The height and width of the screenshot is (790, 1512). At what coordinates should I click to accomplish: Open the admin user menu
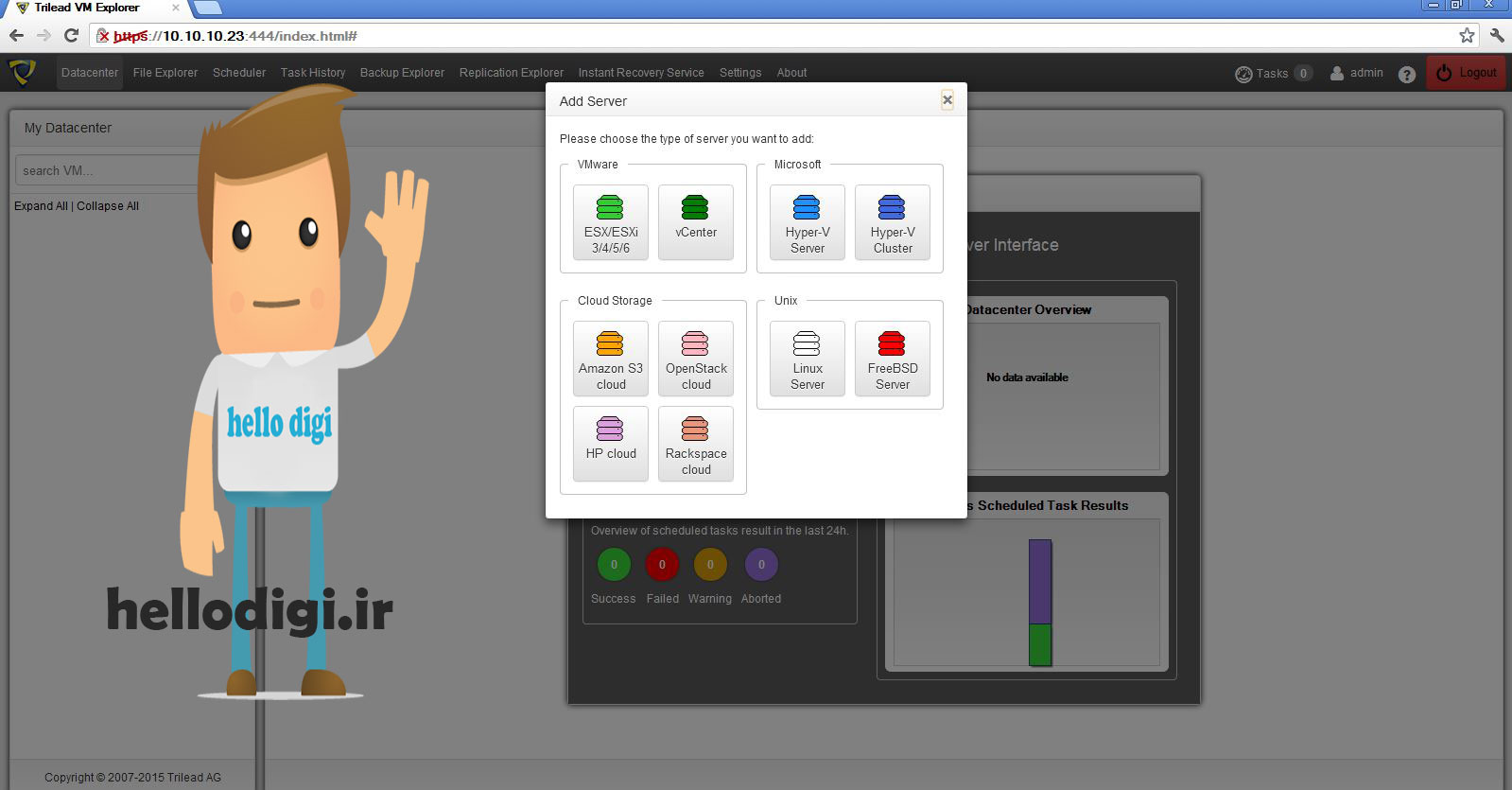click(1357, 73)
